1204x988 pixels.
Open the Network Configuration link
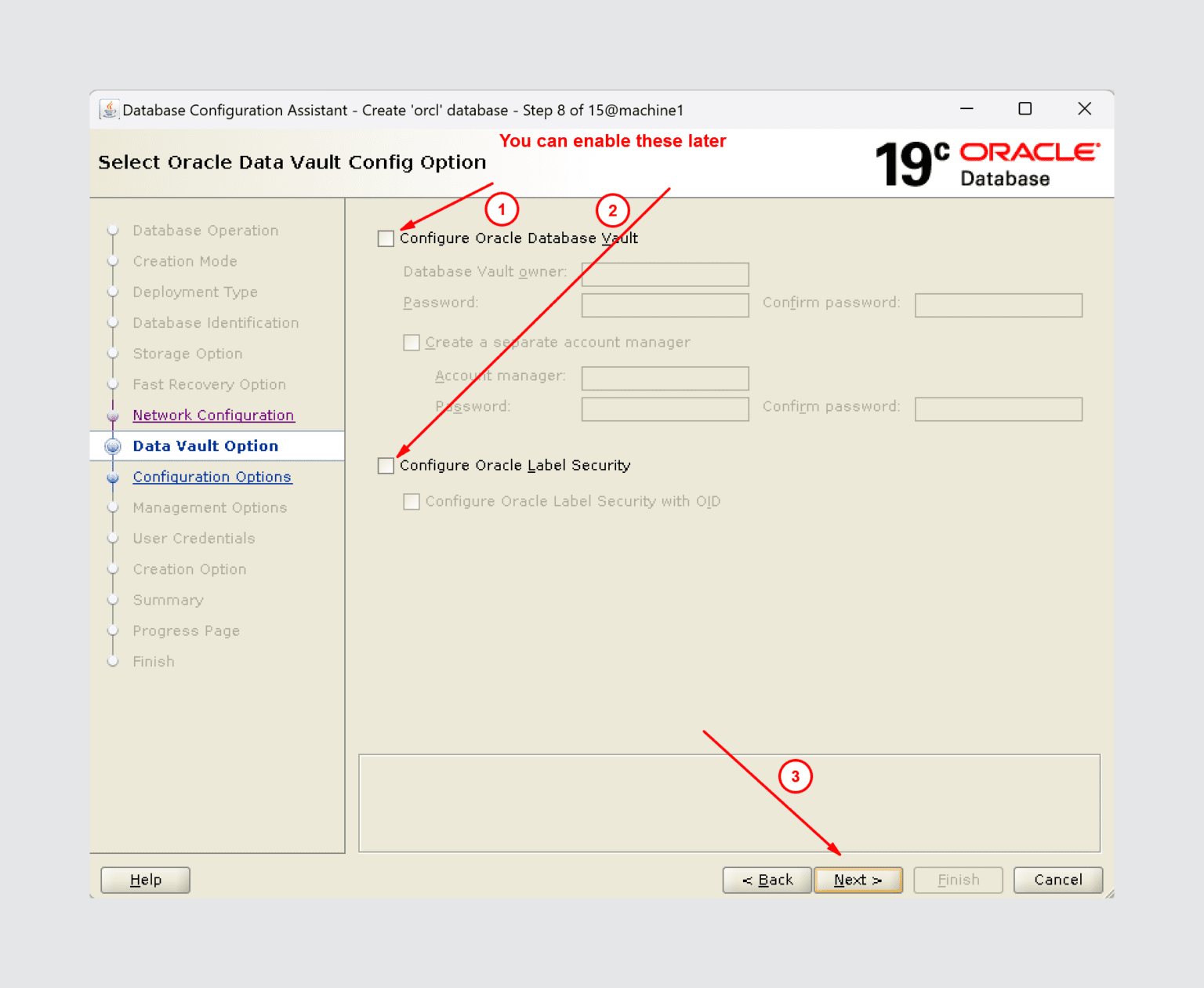(213, 415)
